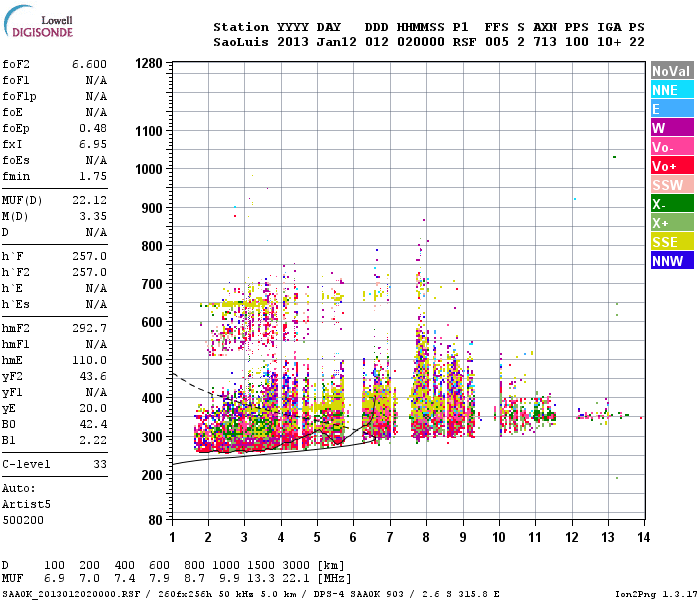Select the E blue legend swatch
The width and height of the screenshot is (700, 600).
click(672, 109)
